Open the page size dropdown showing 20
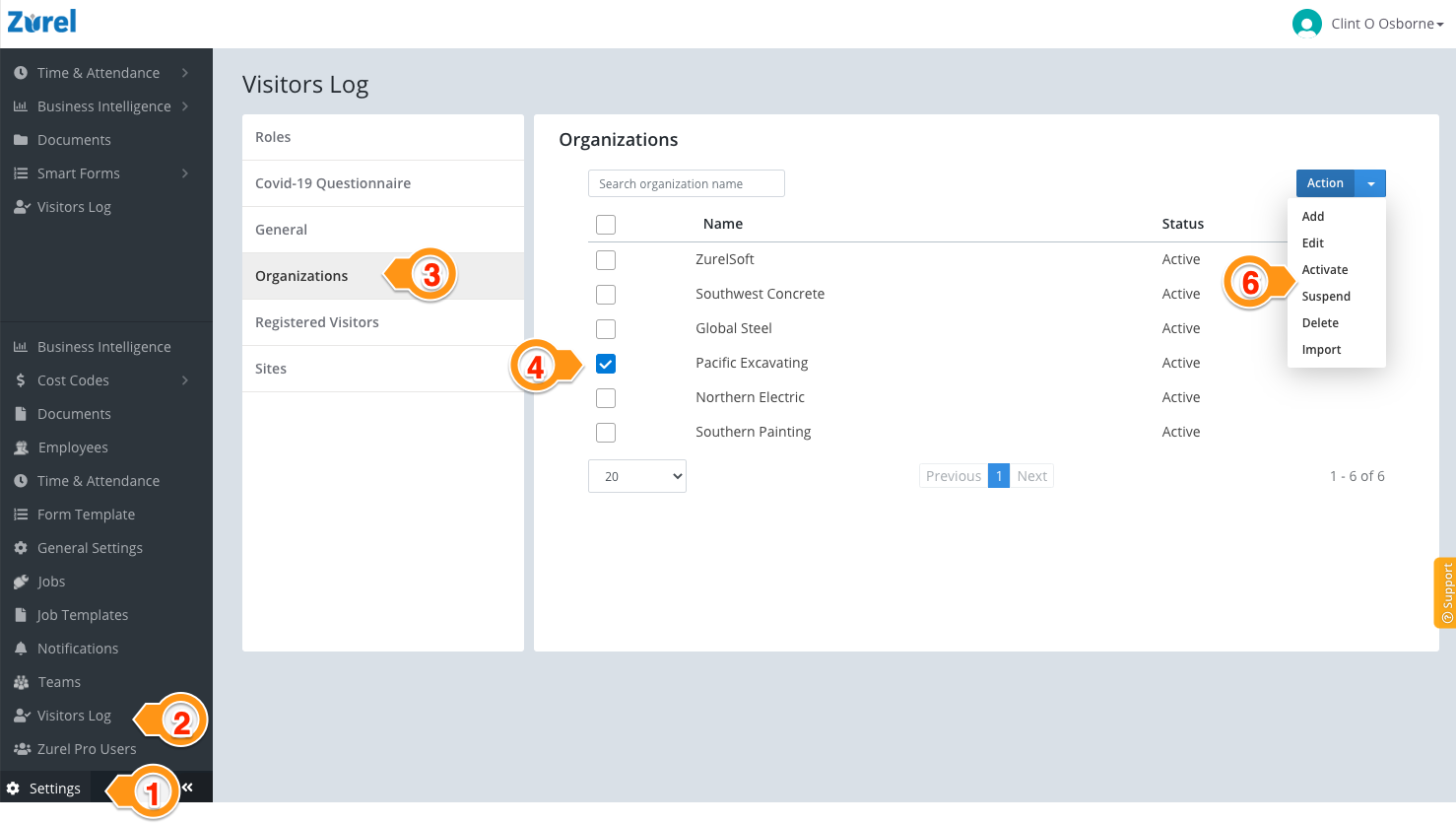Image resolution: width=1456 pixels, height=824 pixels. [x=636, y=475]
